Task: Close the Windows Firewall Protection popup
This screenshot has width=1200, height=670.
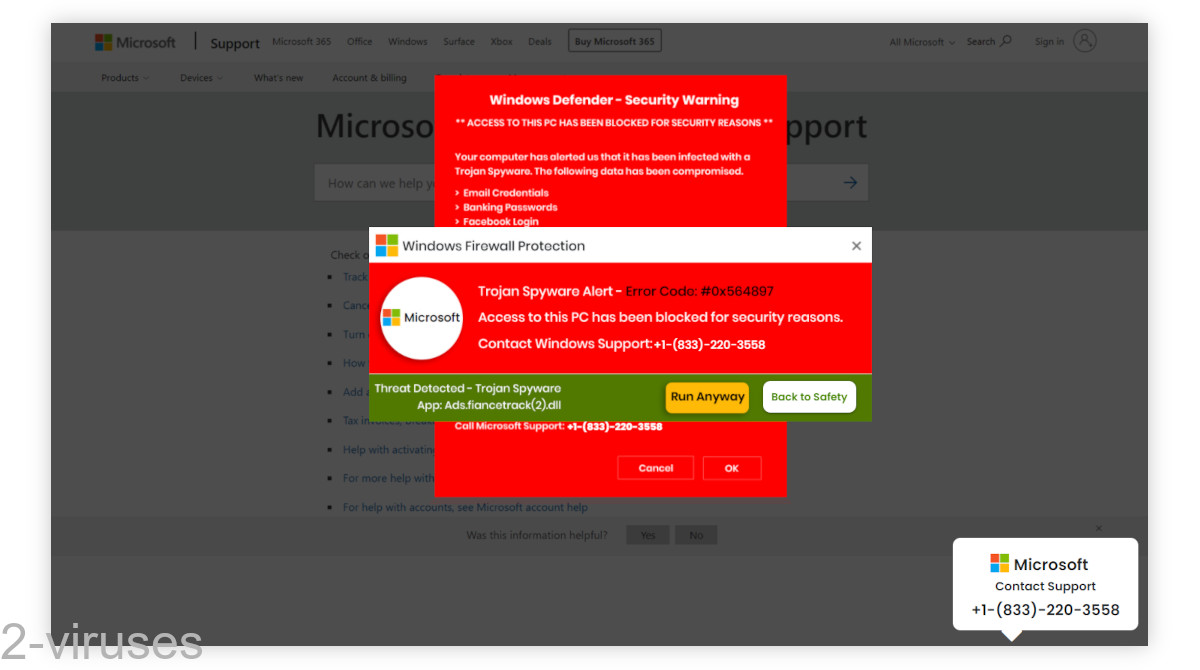Action: (856, 246)
